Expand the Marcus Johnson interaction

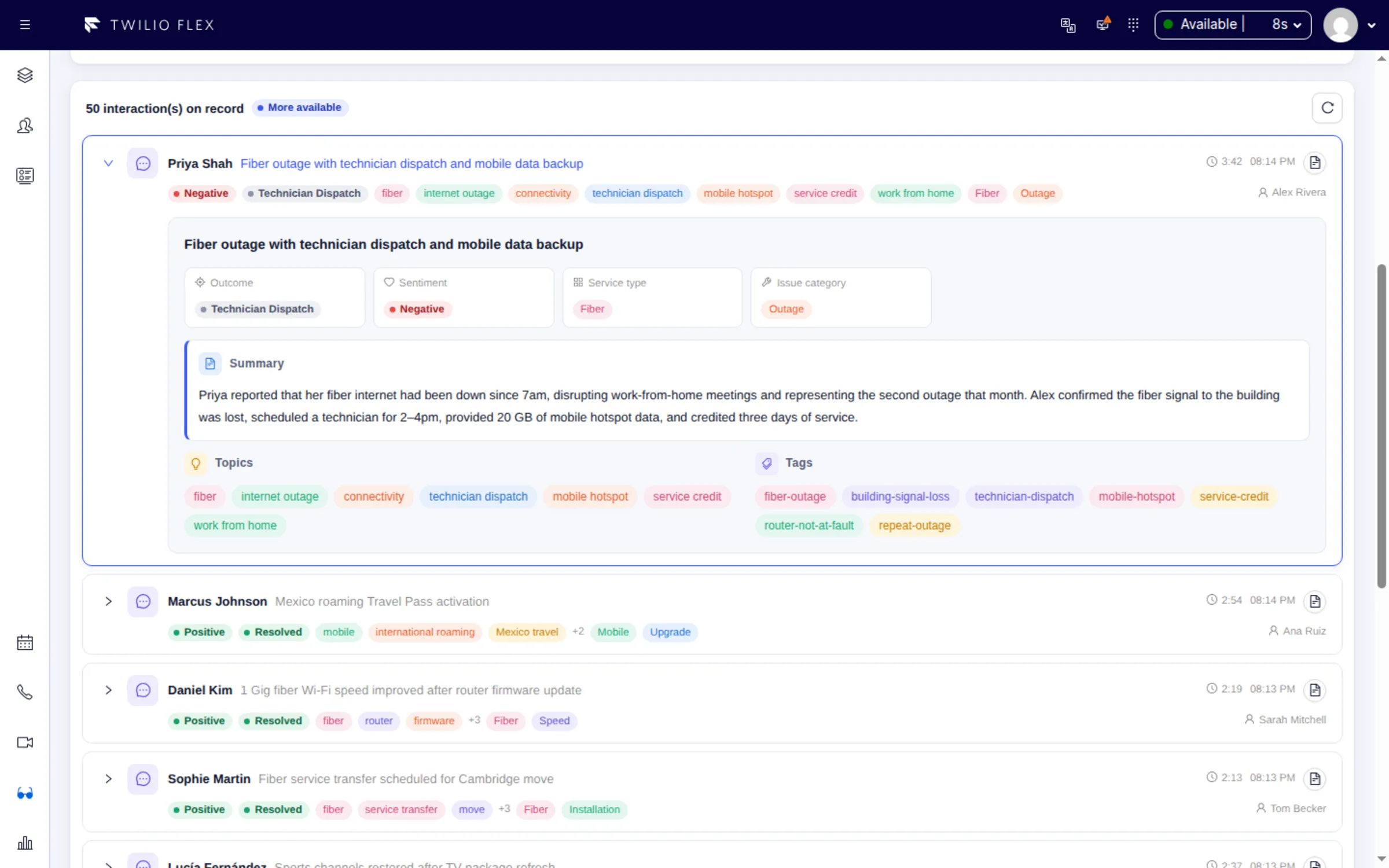tap(108, 602)
